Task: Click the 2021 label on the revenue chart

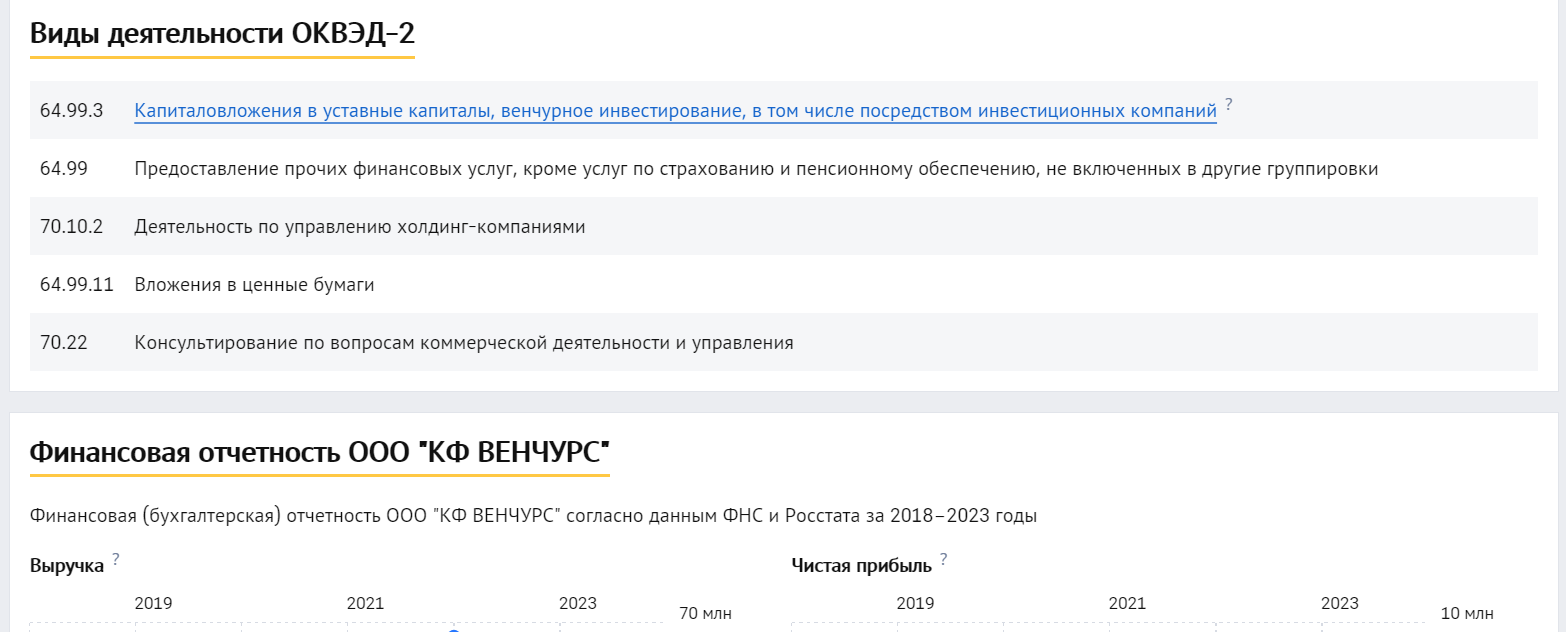Action: click(366, 603)
